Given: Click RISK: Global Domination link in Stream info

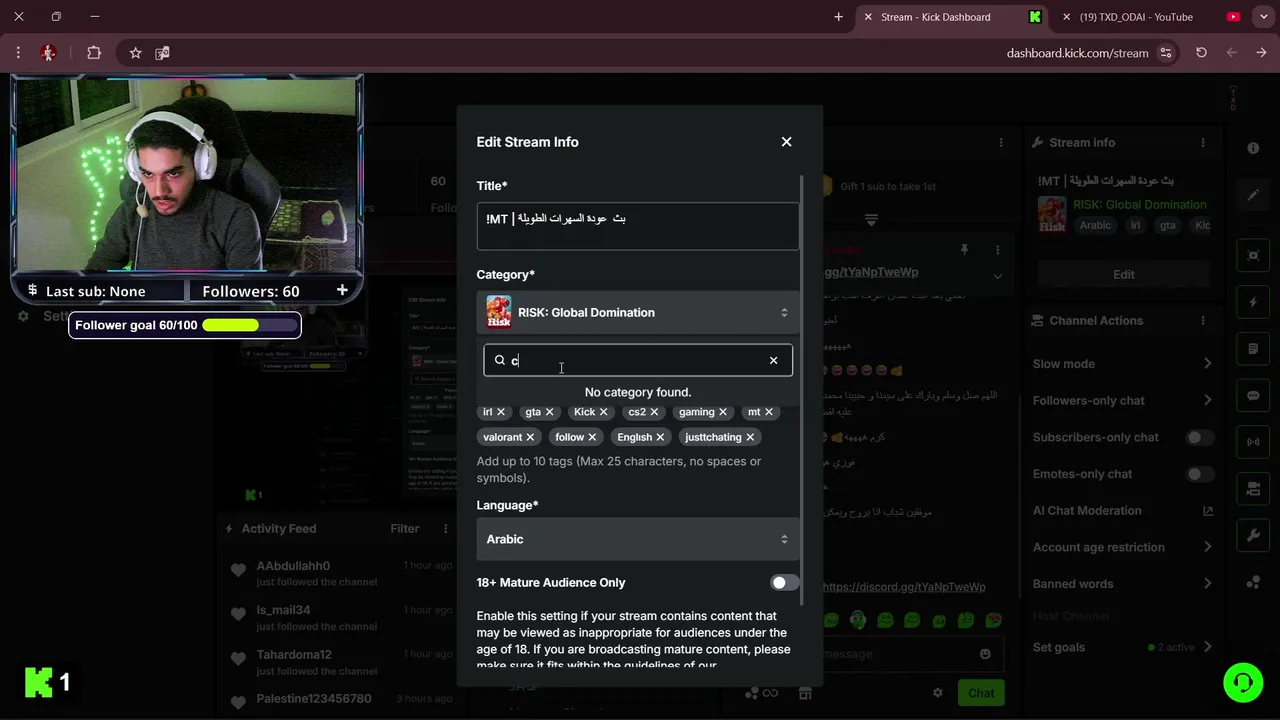Looking at the screenshot, I should 1140,204.
